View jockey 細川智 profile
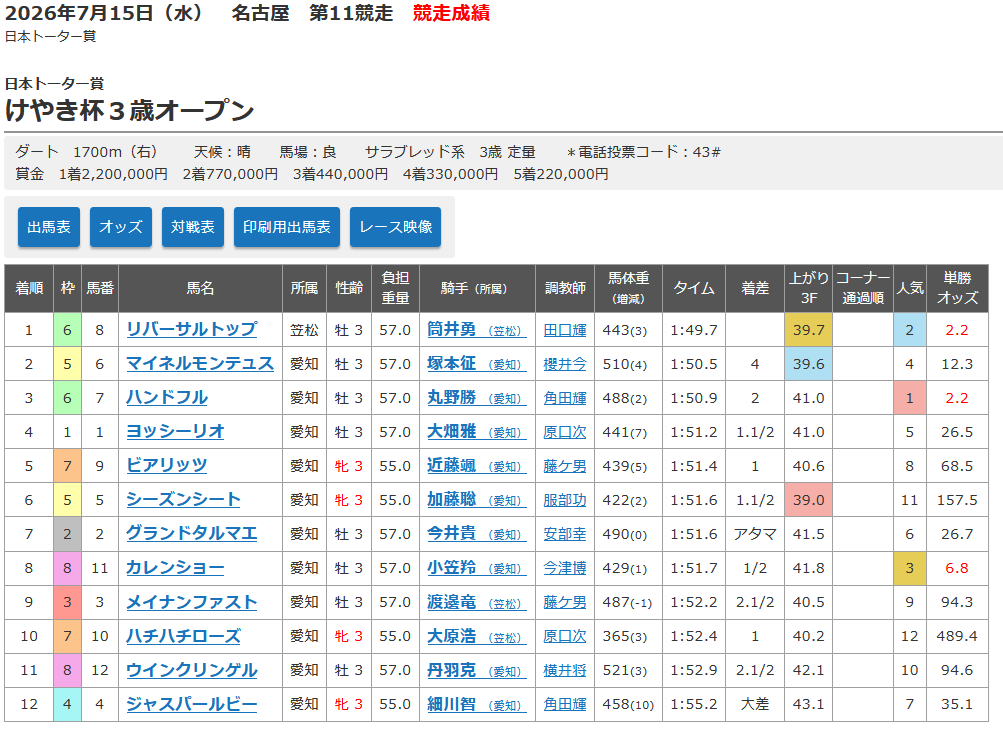This screenshot has width=1003, height=734. click(477, 703)
